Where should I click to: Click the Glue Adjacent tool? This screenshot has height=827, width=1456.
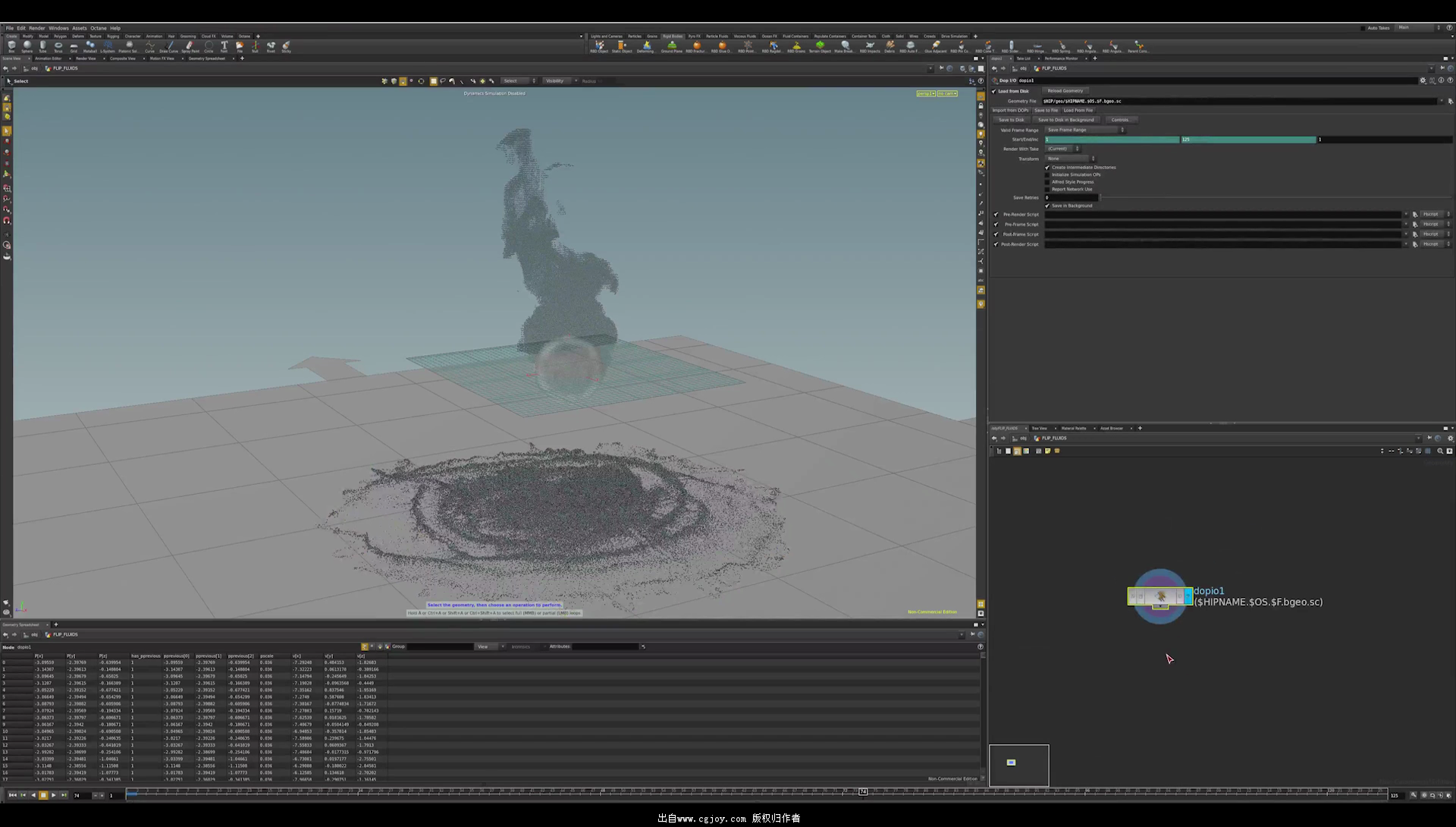pos(936,46)
